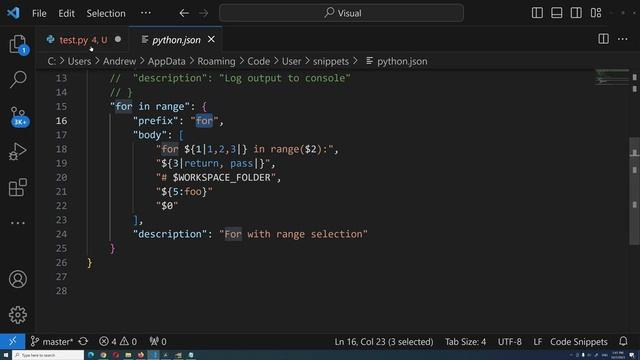640x360 pixels.
Task: Click the master branch indicator
Action: (52, 341)
